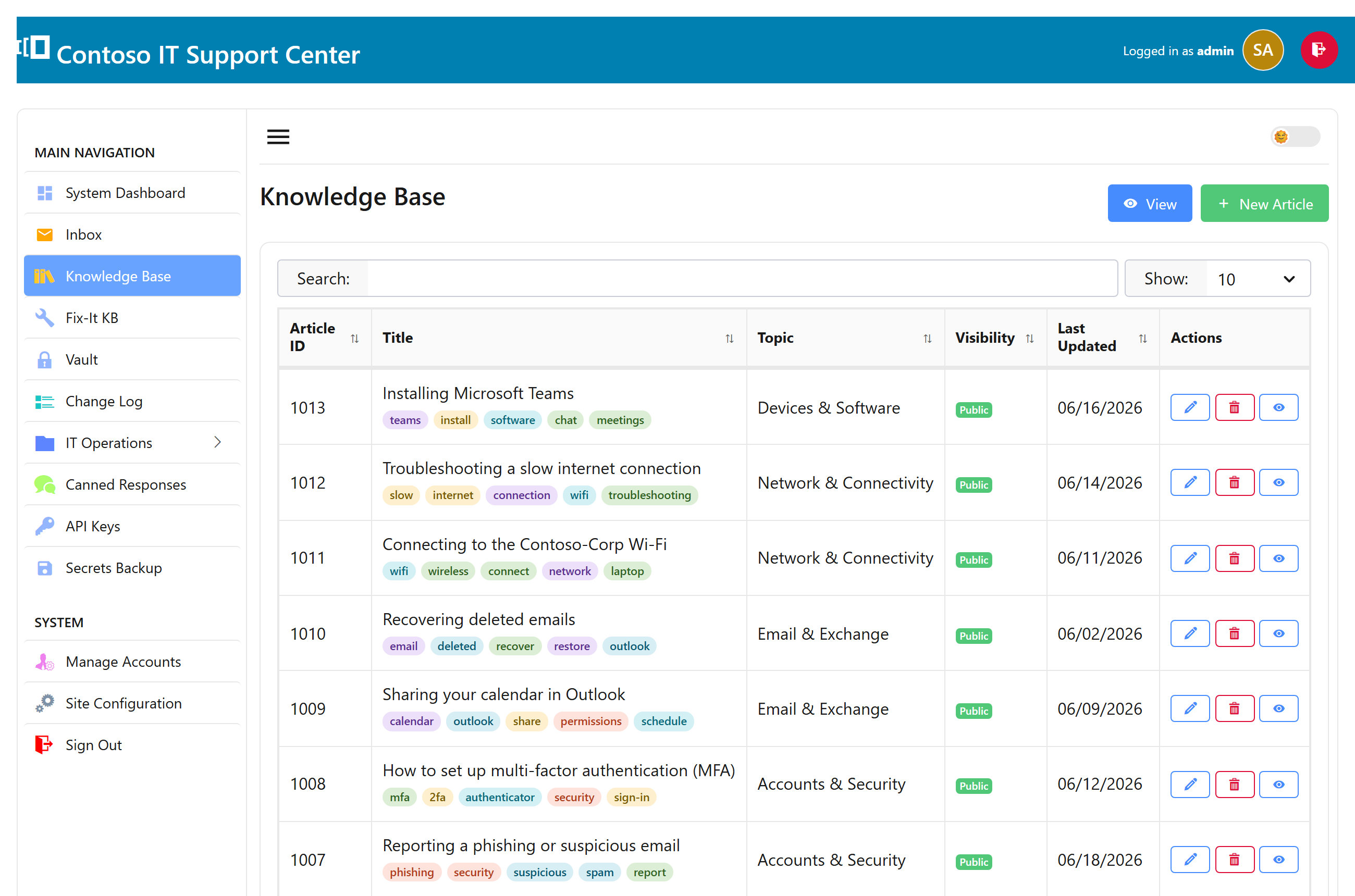Focus the Search input field
Screen dimensions: 1355x896
(x=742, y=279)
